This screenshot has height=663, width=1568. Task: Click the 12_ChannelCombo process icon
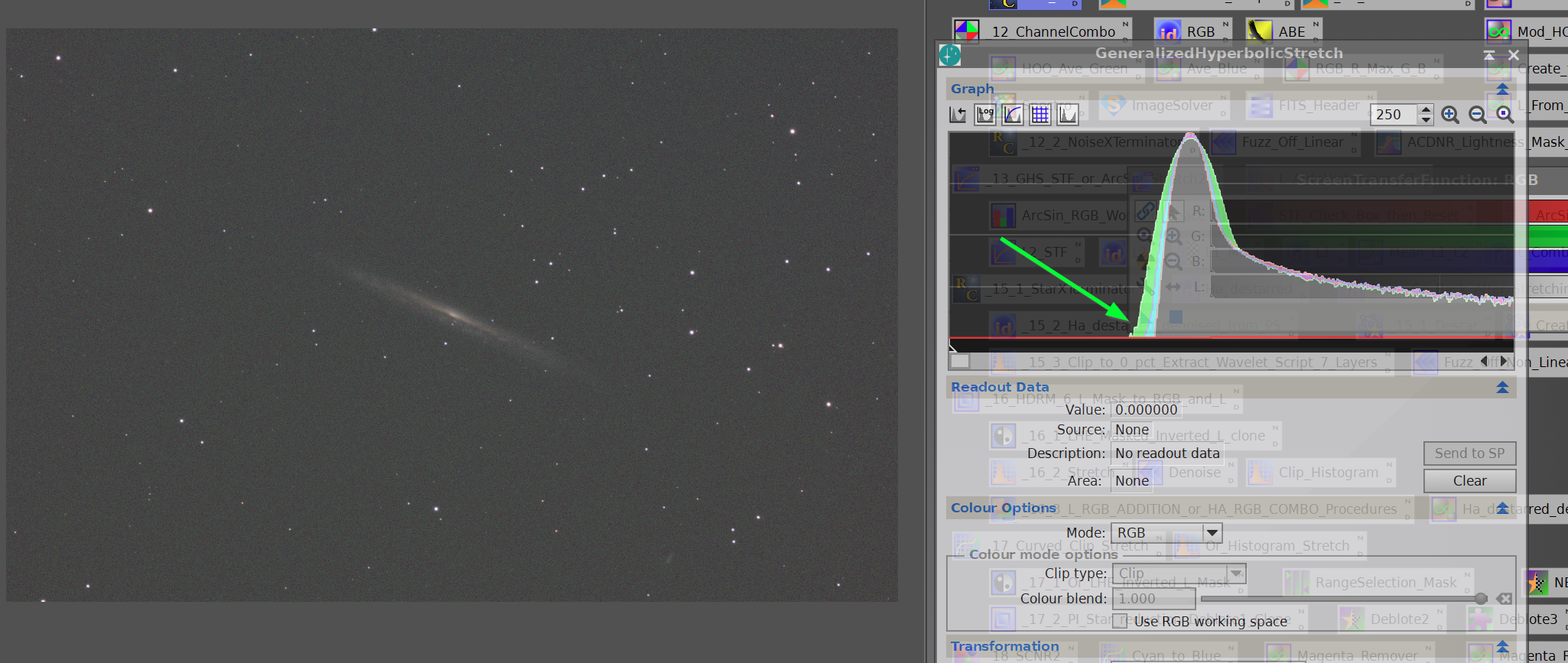pos(967,31)
